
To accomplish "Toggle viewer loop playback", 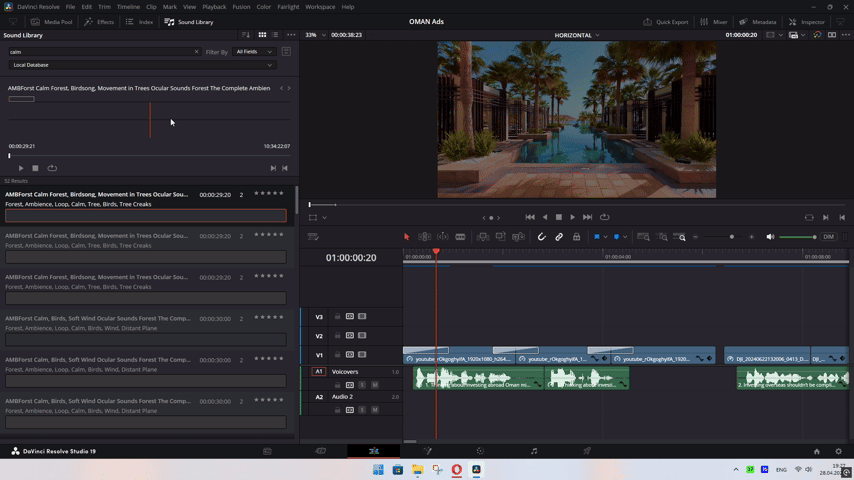I will (605, 217).
